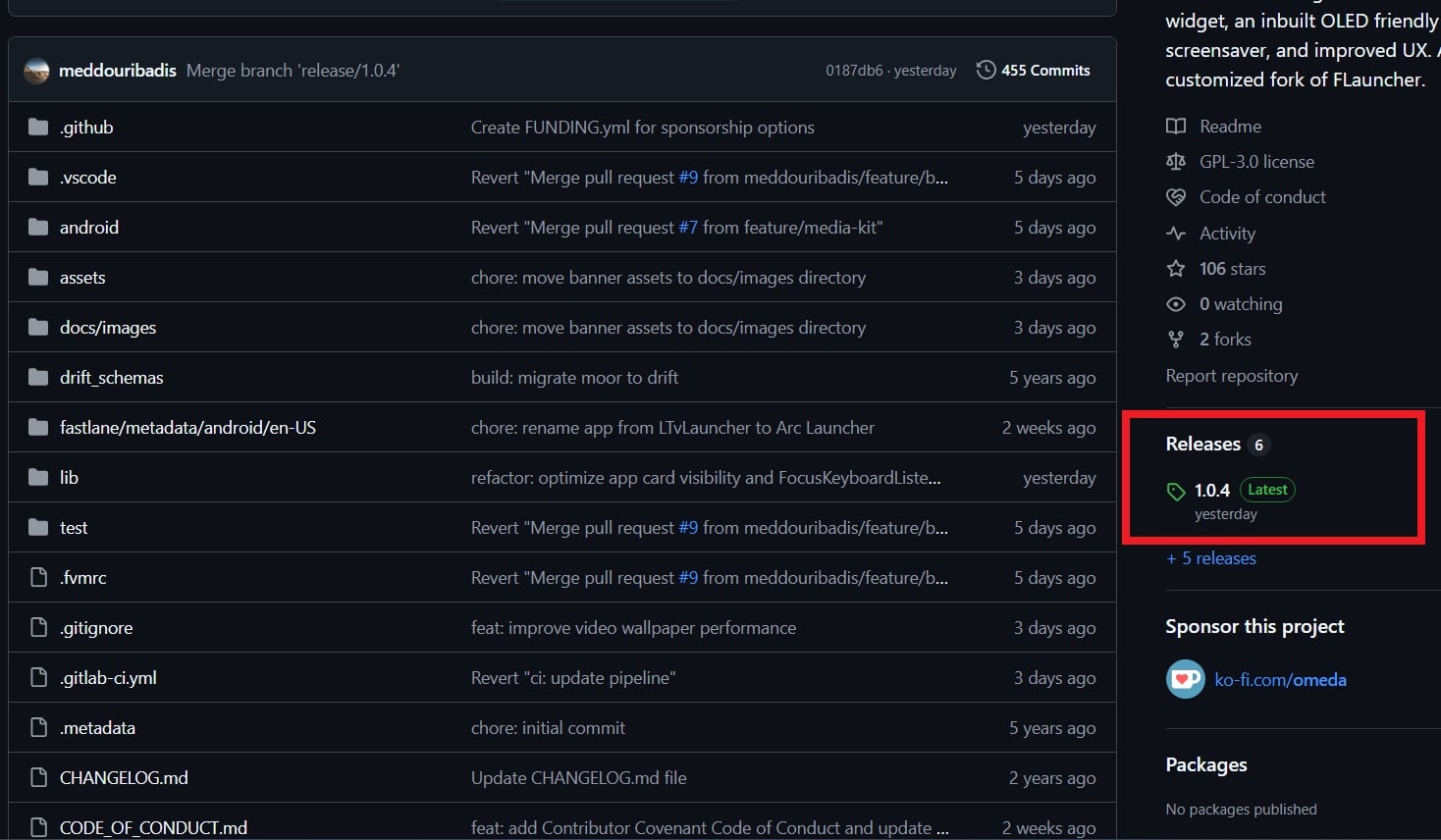Viewport: 1441px width, 840px height.
Task: Click the license scales icon
Action: pos(1176,162)
